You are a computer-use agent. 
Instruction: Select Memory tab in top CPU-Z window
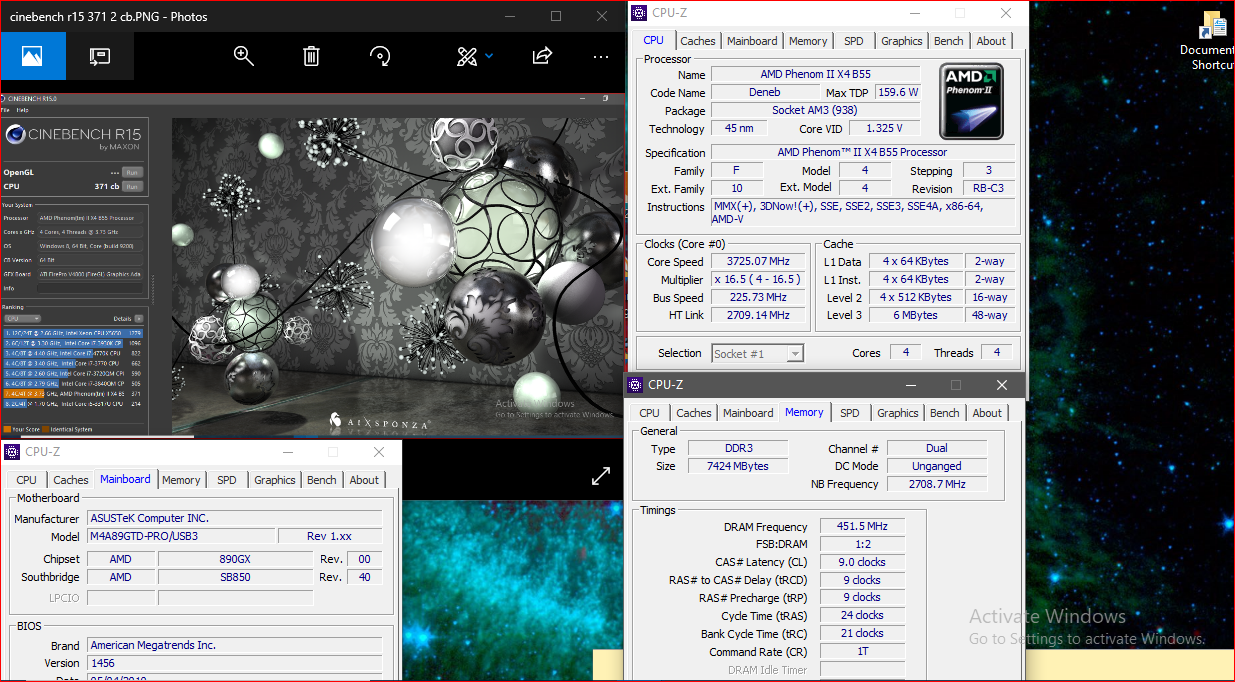pyautogui.click(x=808, y=41)
